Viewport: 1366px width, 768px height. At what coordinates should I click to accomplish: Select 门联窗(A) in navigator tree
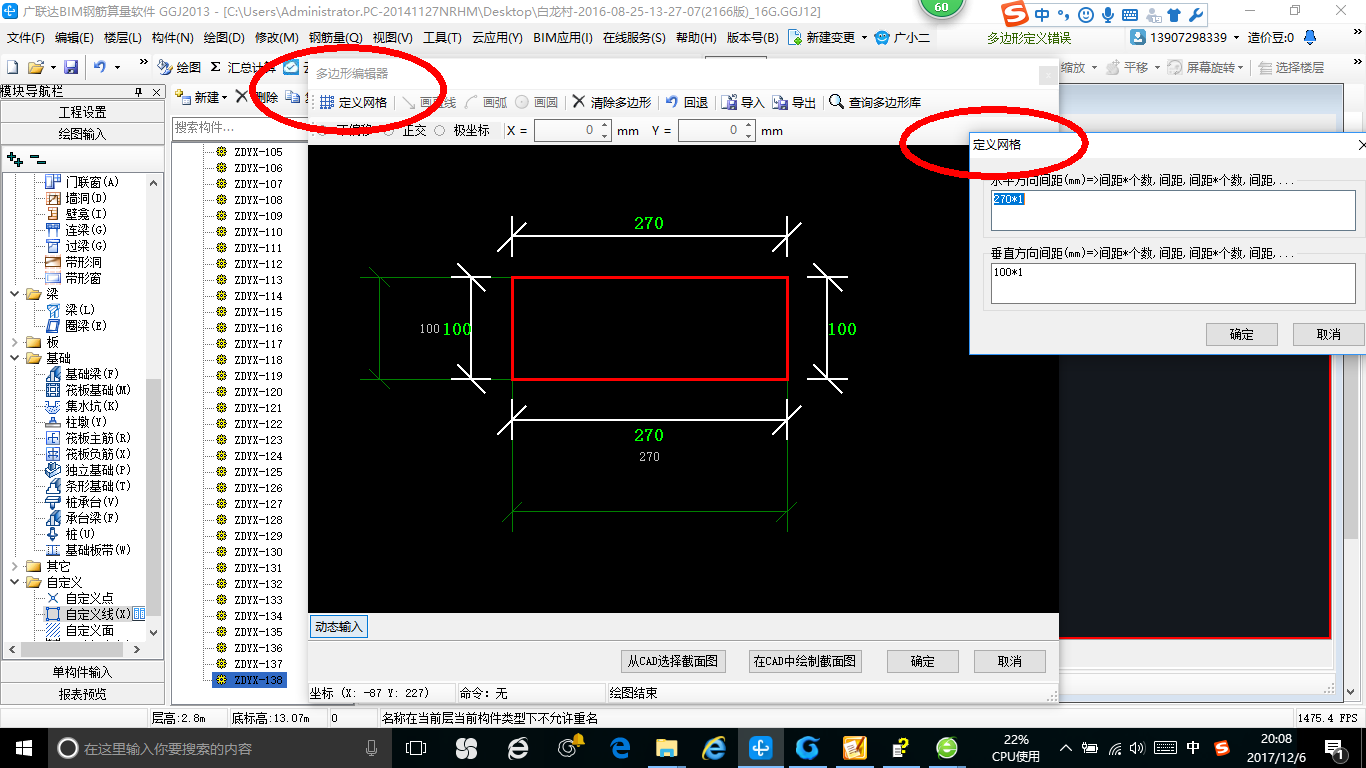coord(92,182)
